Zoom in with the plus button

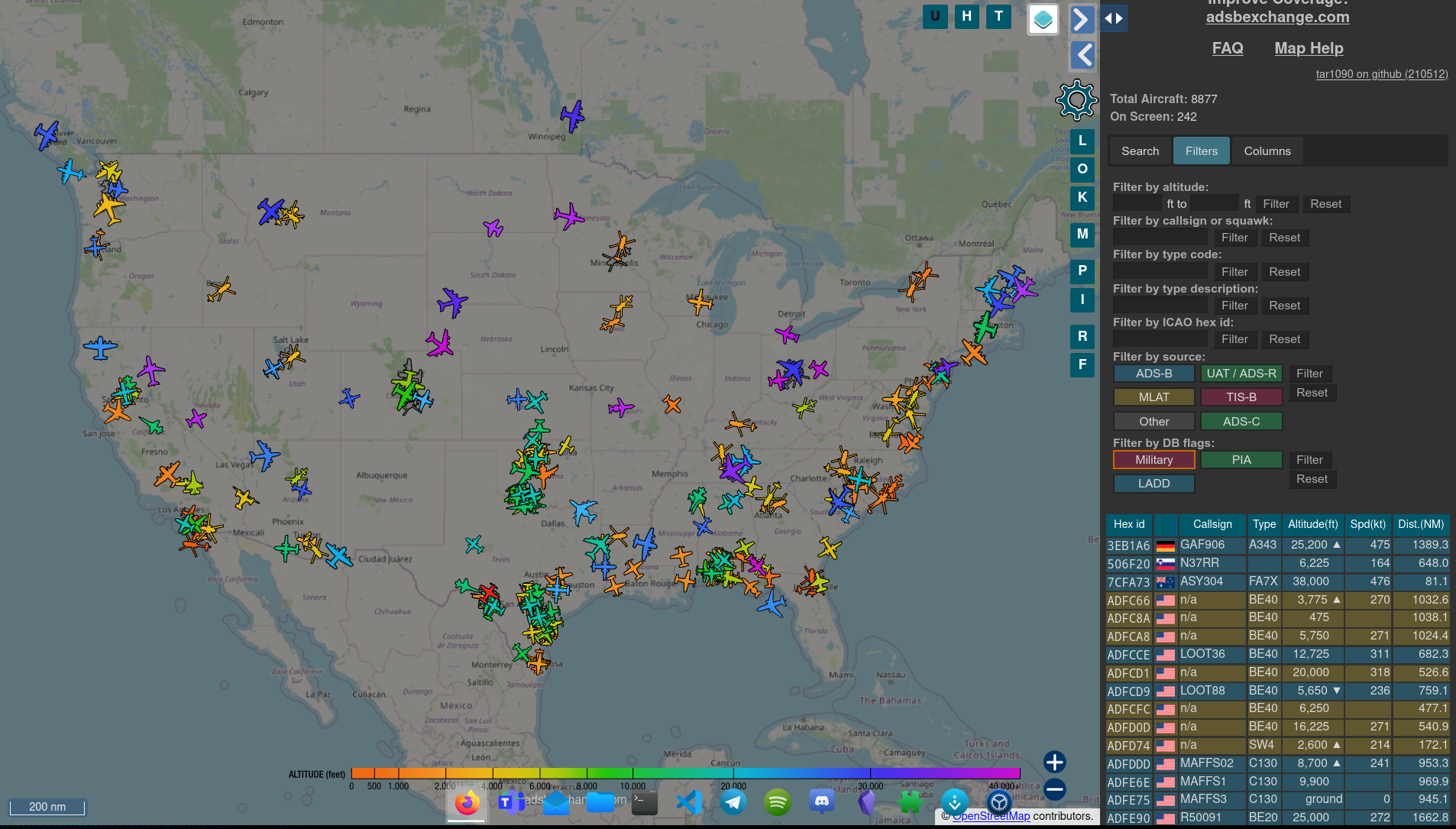coord(1054,762)
